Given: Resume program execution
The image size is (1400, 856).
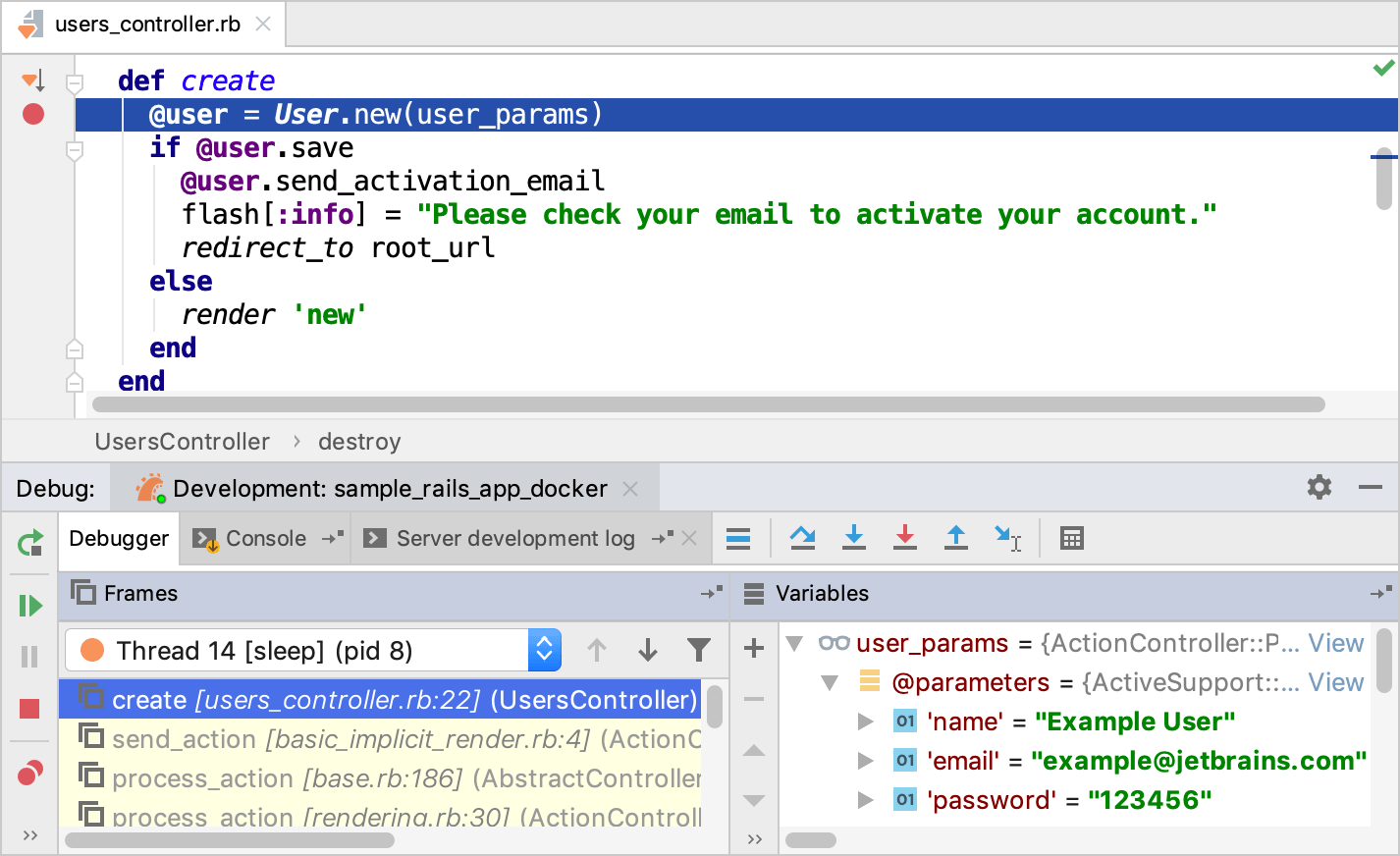Looking at the screenshot, I should coord(29,605).
